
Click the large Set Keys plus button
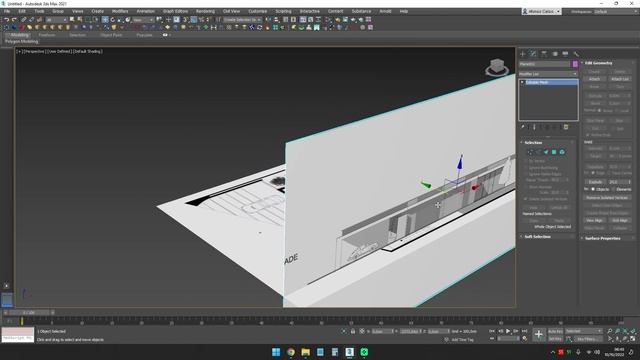click(x=539, y=335)
